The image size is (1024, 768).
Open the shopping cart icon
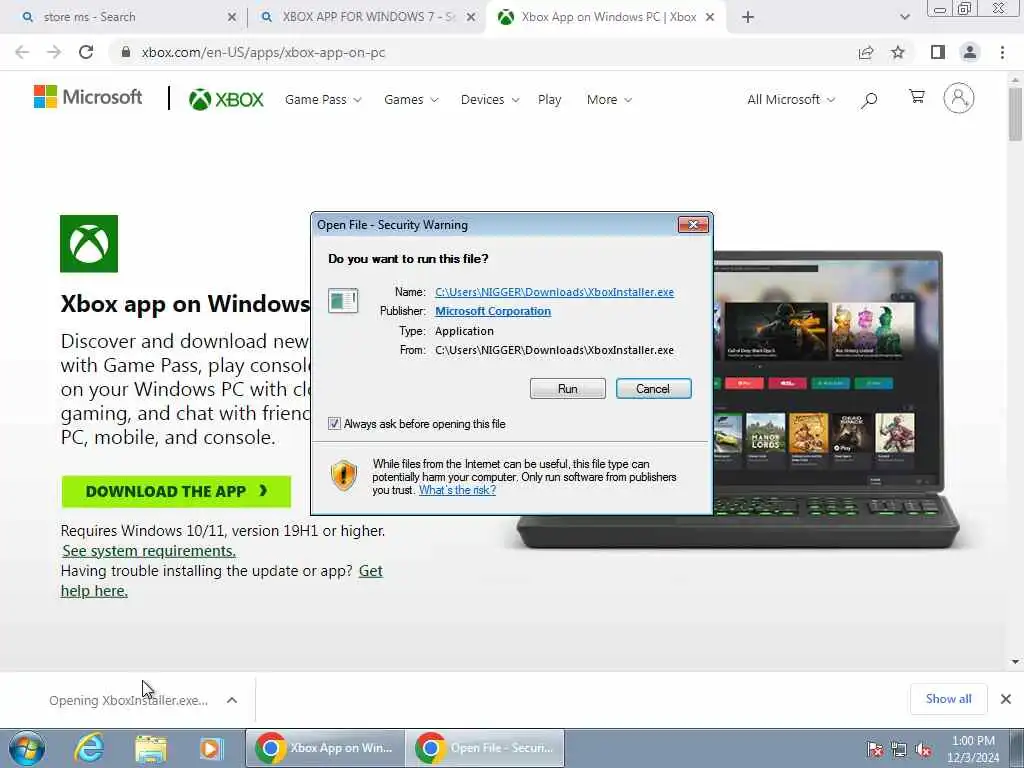point(917,97)
